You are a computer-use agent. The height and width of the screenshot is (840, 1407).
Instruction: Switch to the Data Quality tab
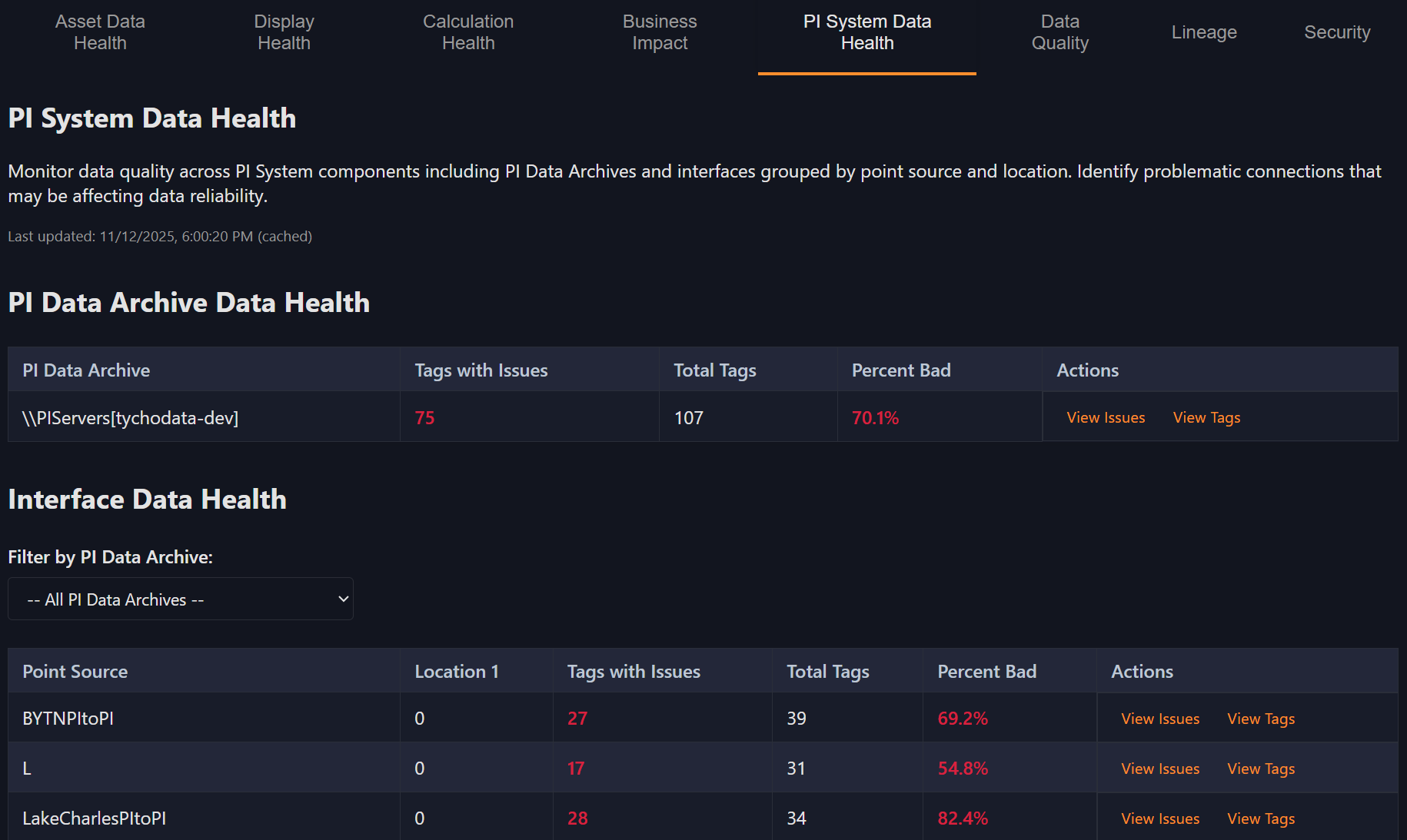point(1059,32)
